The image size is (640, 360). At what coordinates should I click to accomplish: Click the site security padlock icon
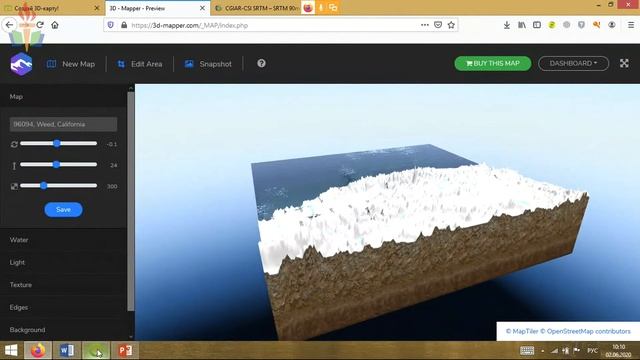coord(124,25)
